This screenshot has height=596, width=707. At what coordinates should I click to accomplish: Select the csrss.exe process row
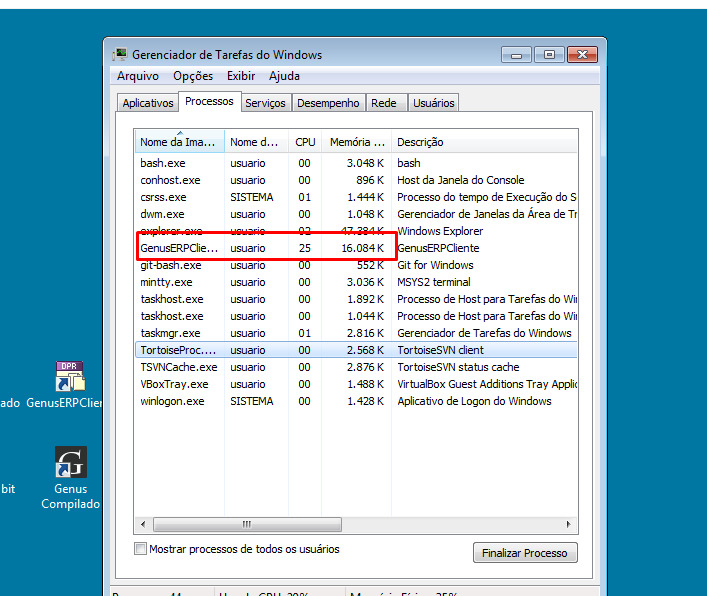(356, 197)
